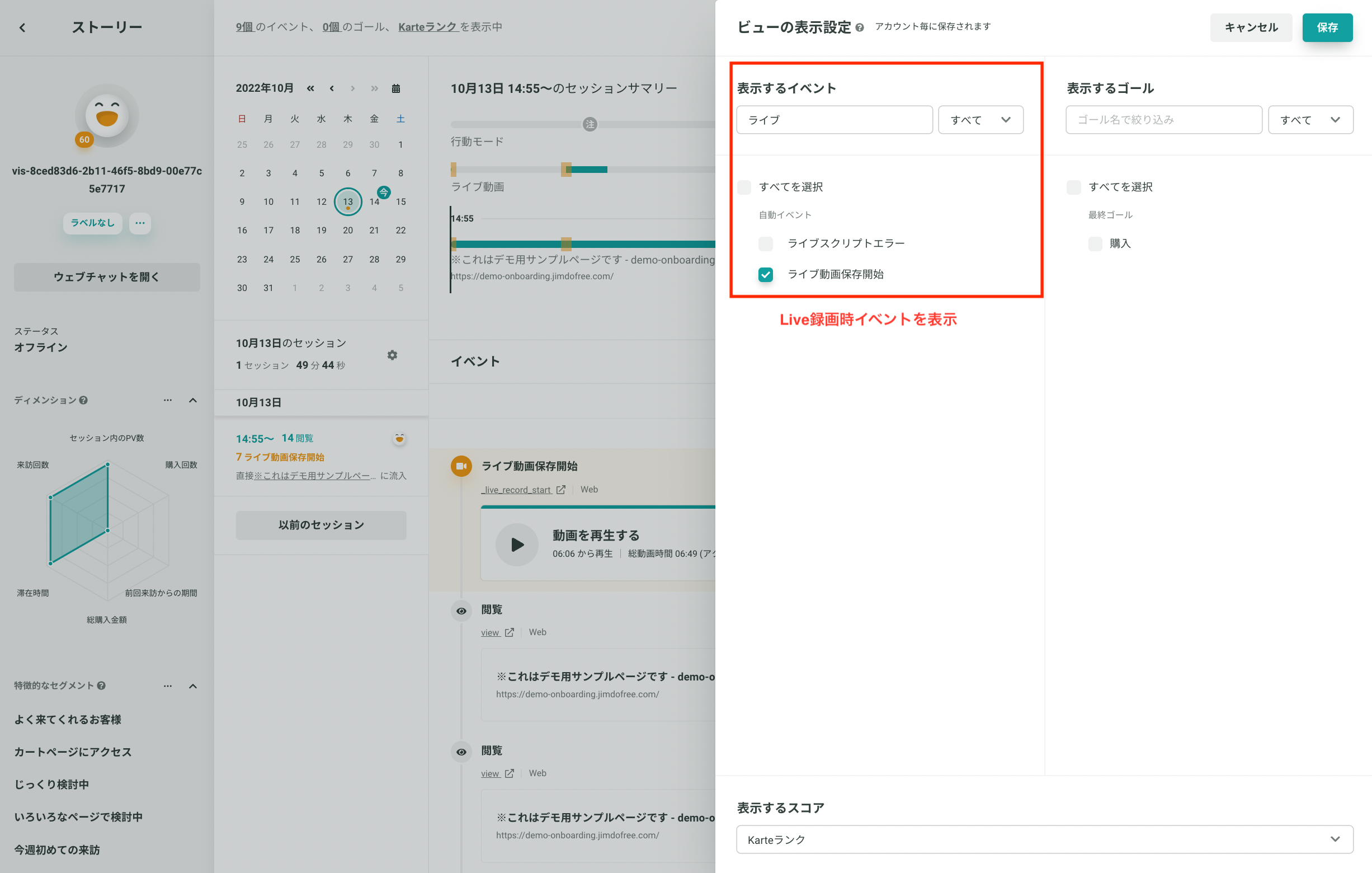This screenshot has width=1372, height=873.
Task: Open the 以前のセッション section
Action: (320, 524)
